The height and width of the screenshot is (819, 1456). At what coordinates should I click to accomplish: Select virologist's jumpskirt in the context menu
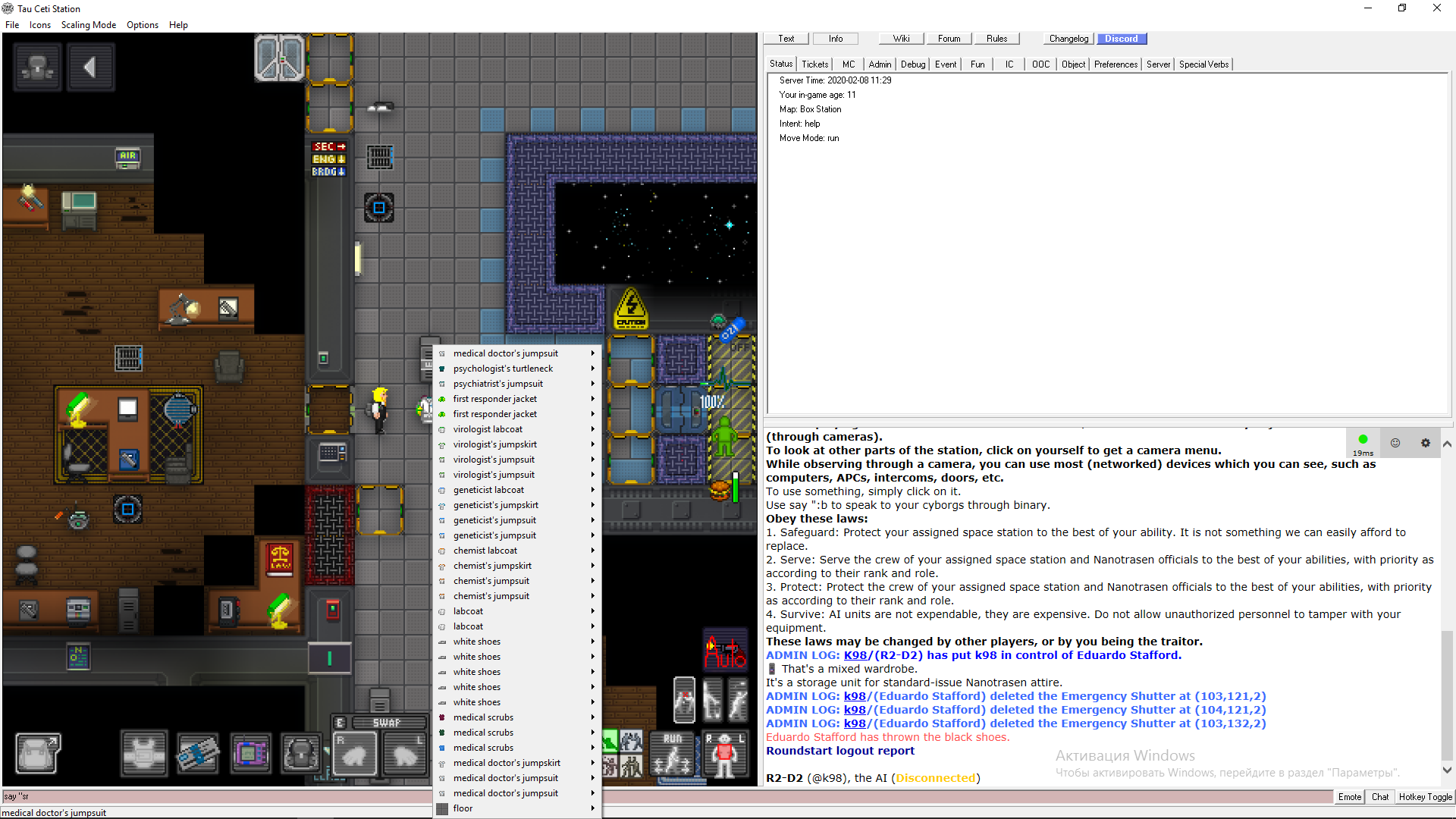[x=518, y=444]
